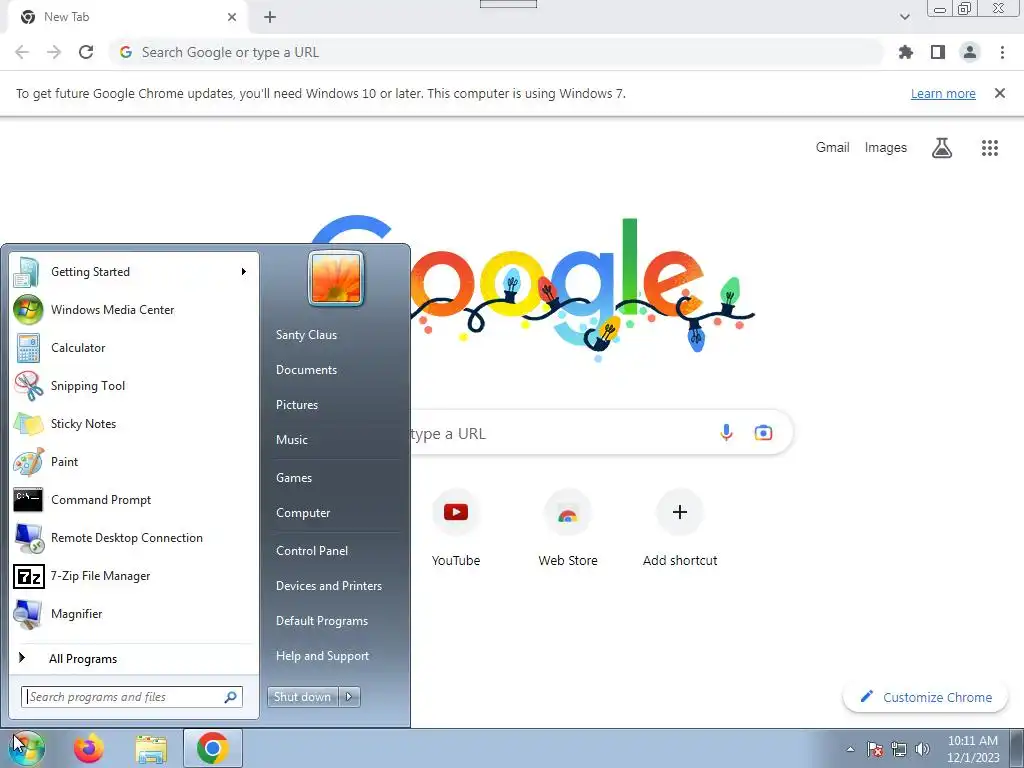Open Command Prompt black console icon
1024x768 pixels.
coord(28,500)
